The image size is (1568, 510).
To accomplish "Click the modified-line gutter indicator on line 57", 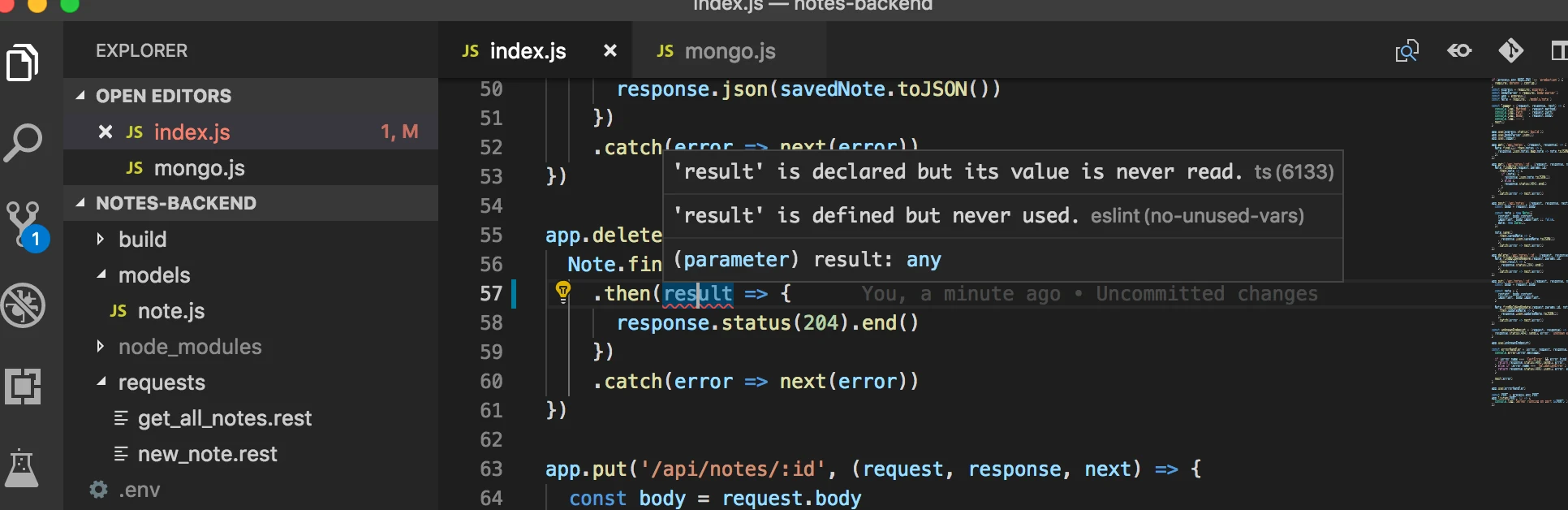I will pos(514,293).
